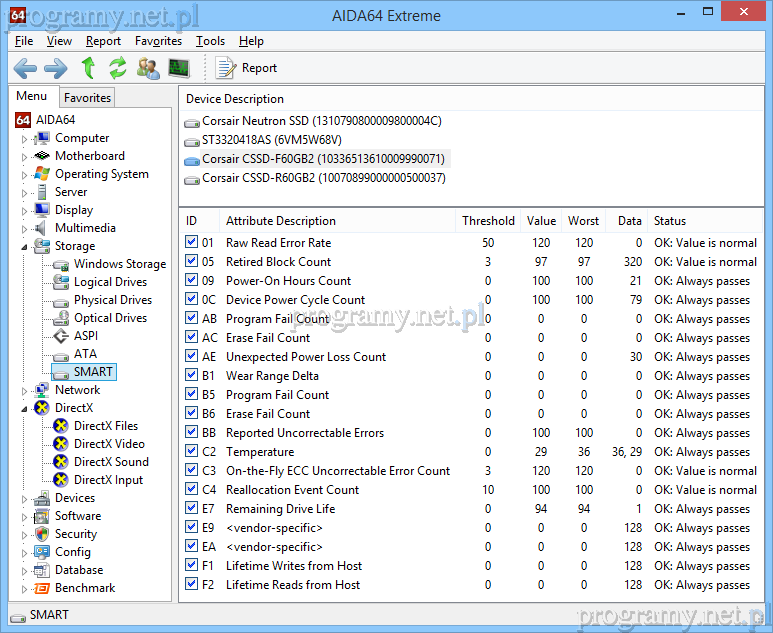Uncheck the Raw Read Error Rate checkbox
This screenshot has height=633, width=773.
point(192,243)
